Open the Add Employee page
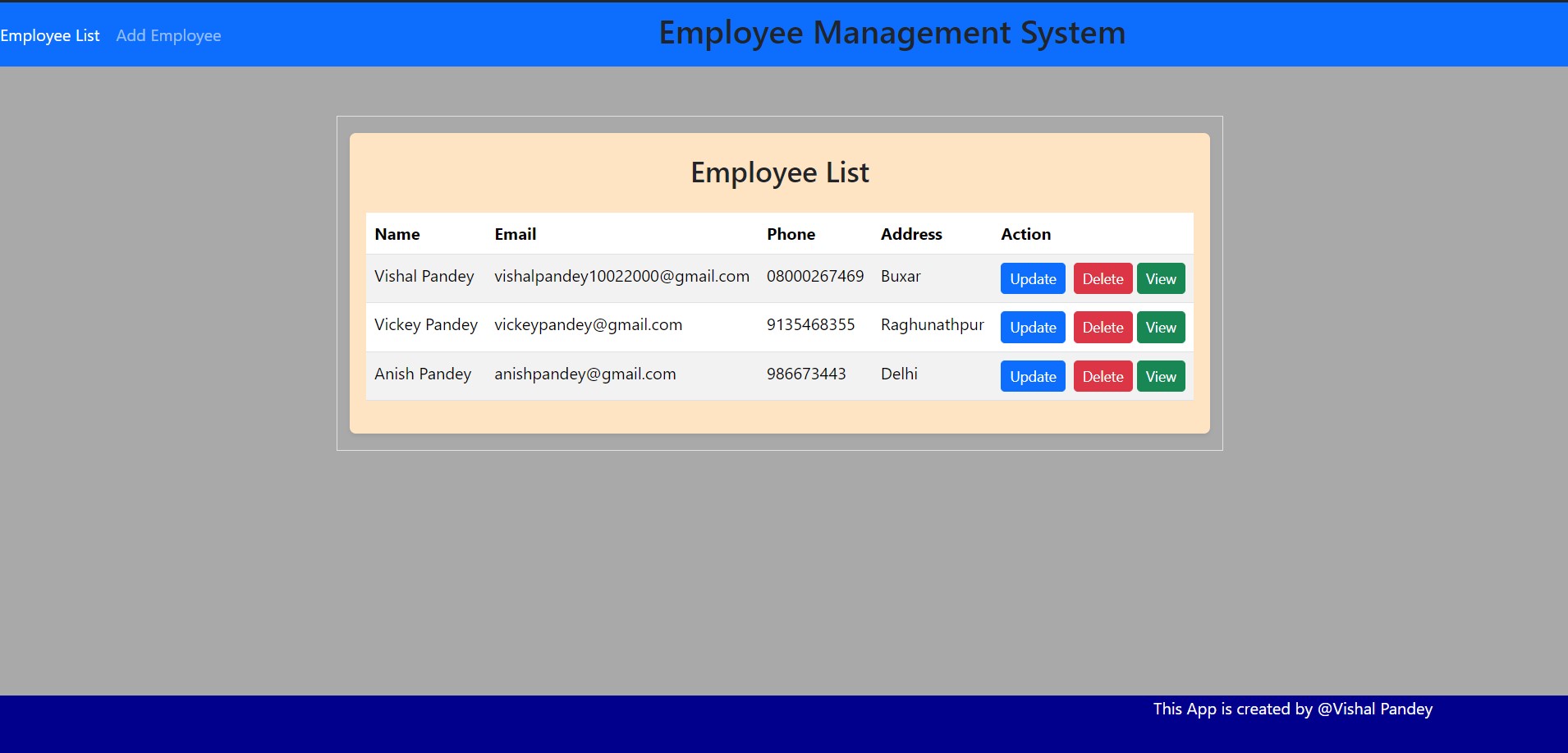The image size is (1568, 753). click(168, 35)
